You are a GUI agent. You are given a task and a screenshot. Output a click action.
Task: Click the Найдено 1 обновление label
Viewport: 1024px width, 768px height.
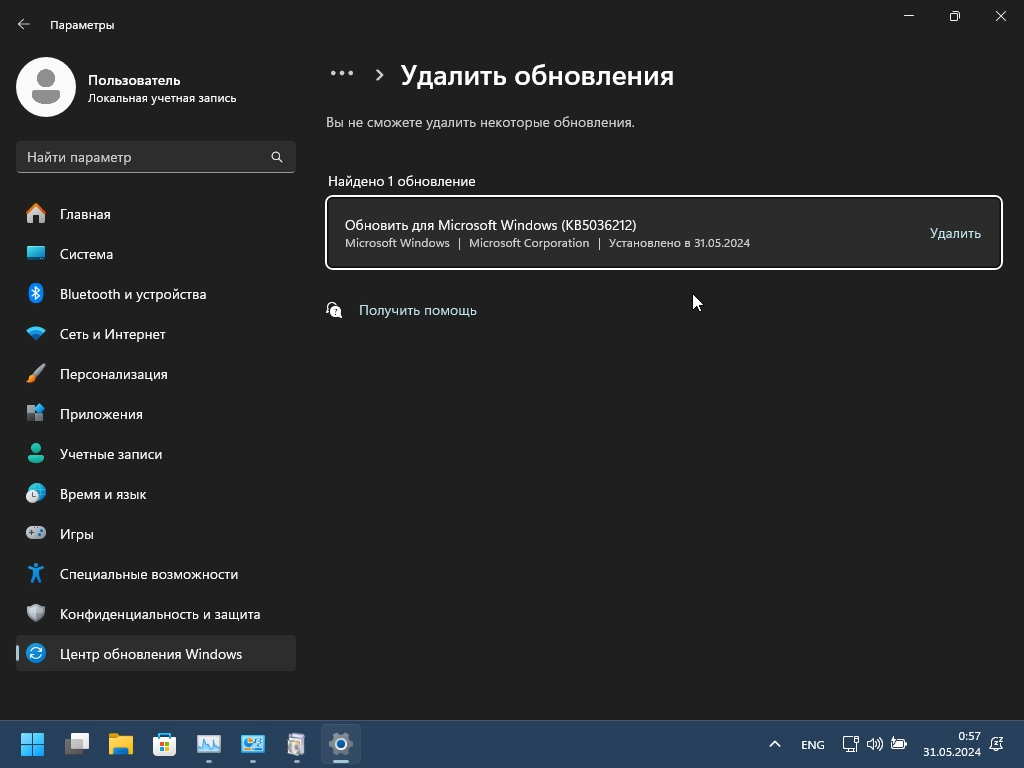402,181
